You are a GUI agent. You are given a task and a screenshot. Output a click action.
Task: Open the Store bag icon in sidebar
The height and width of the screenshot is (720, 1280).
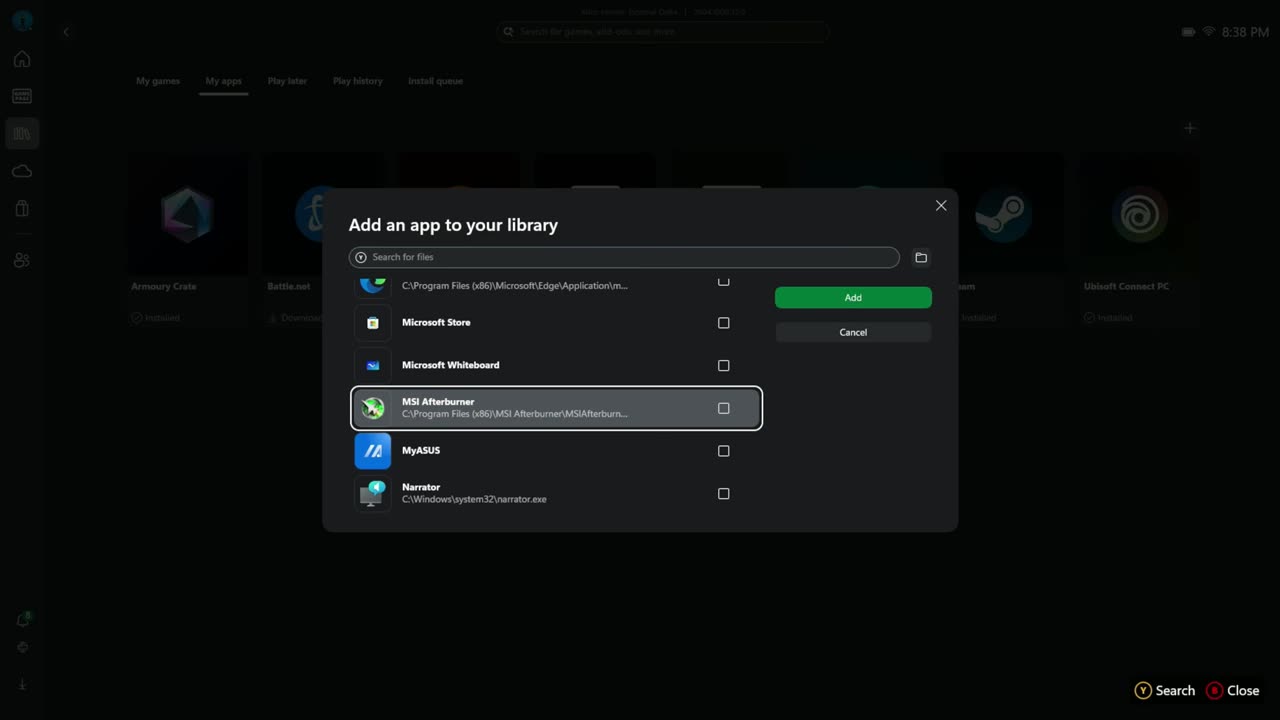pyautogui.click(x=22, y=208)
